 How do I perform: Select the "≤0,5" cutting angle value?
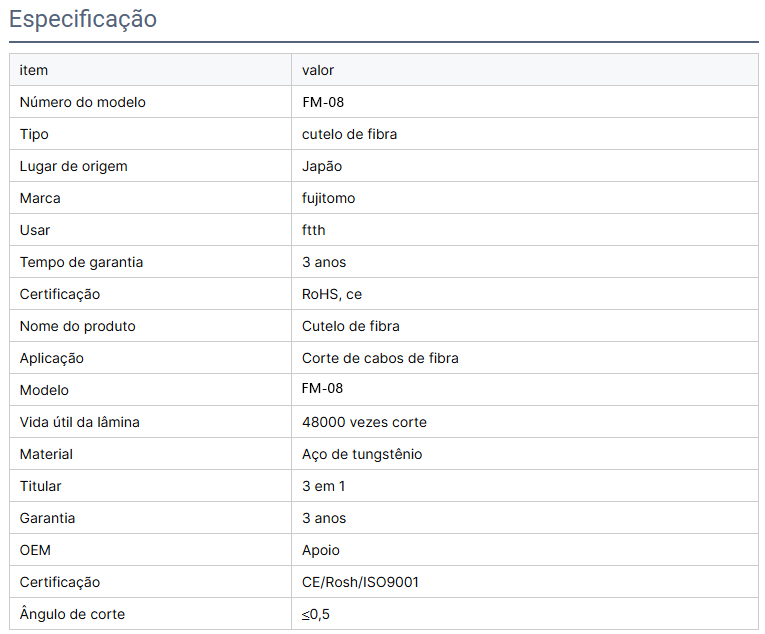[316, 614]
